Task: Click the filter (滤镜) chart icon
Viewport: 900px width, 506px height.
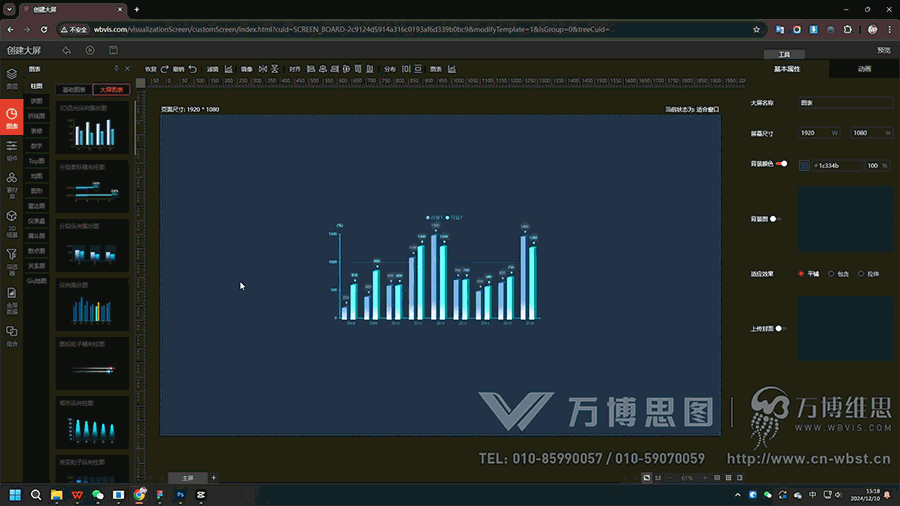Action: point(228,69)
